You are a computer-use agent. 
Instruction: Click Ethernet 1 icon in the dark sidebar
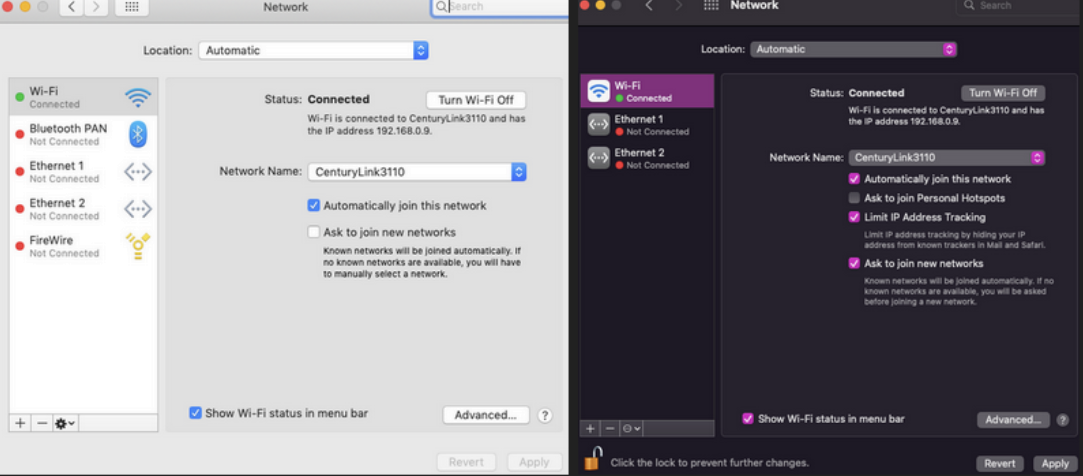(598, 124)
